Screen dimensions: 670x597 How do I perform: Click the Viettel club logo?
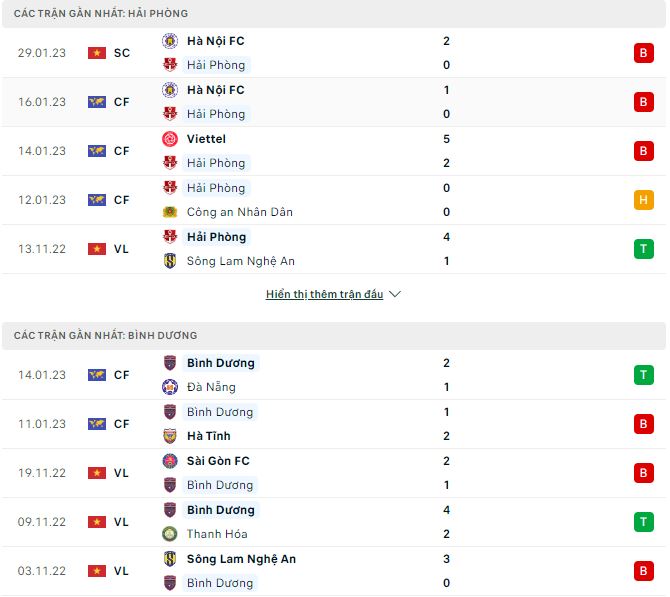coord(170,139)
